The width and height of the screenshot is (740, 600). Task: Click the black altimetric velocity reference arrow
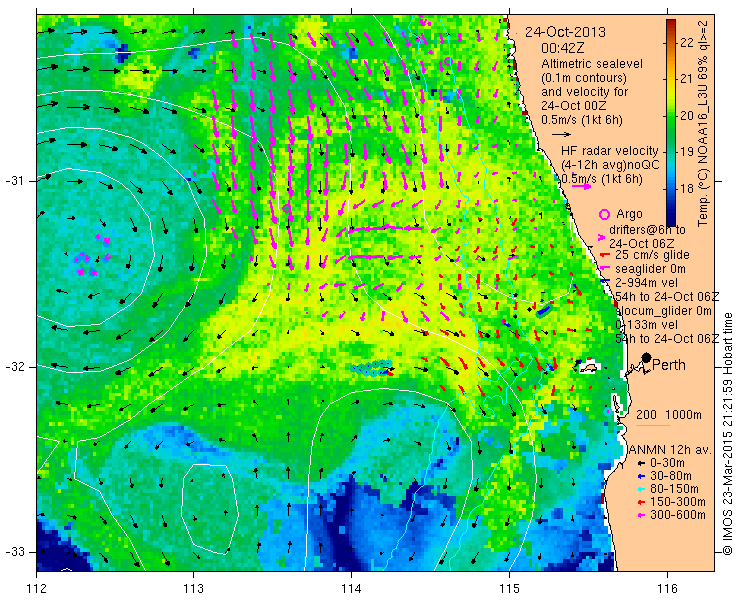tap(562, 135)
